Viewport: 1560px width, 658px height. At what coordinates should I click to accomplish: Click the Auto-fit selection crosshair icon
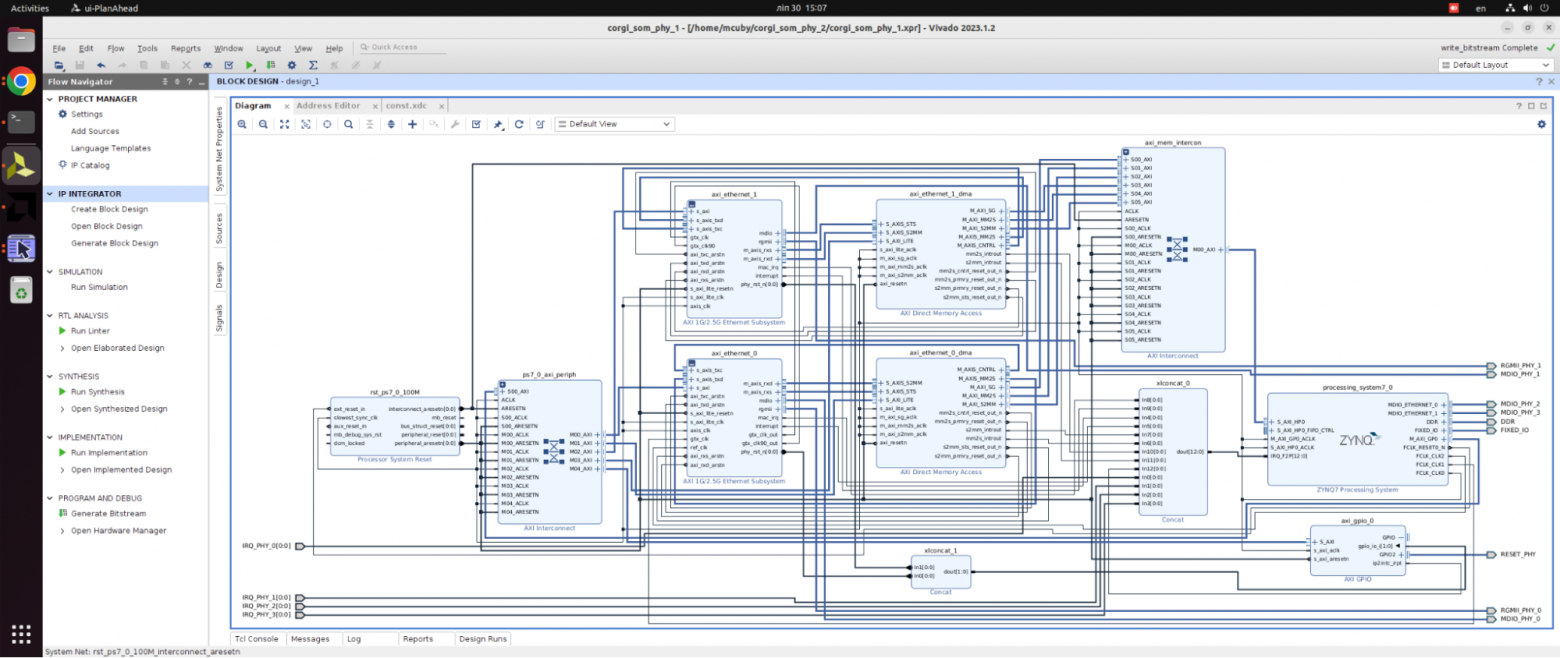tap(327, 124)
